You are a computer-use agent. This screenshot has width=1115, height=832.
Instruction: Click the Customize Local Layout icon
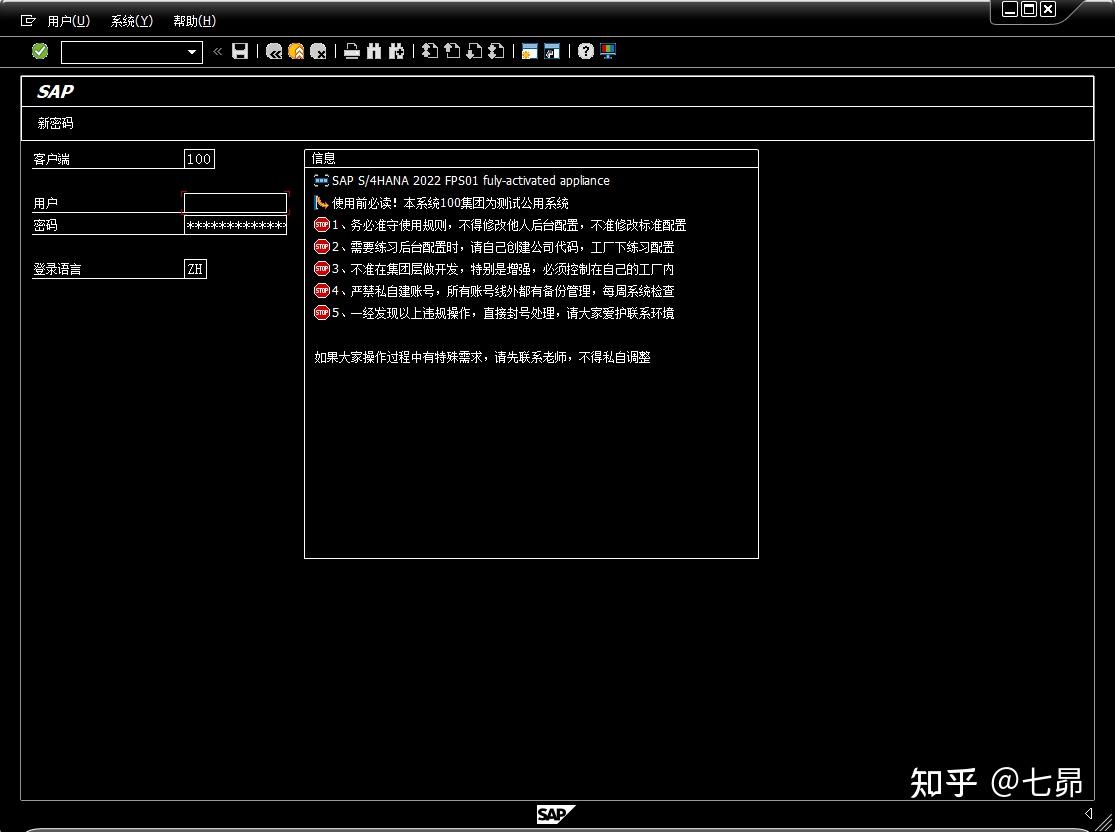click(x=607, y=51)
